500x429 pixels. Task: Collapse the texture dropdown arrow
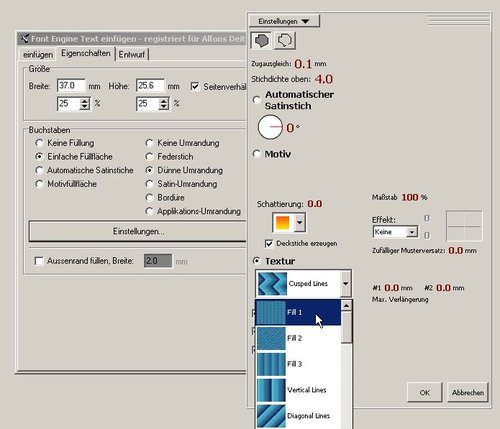pos(346,284)
